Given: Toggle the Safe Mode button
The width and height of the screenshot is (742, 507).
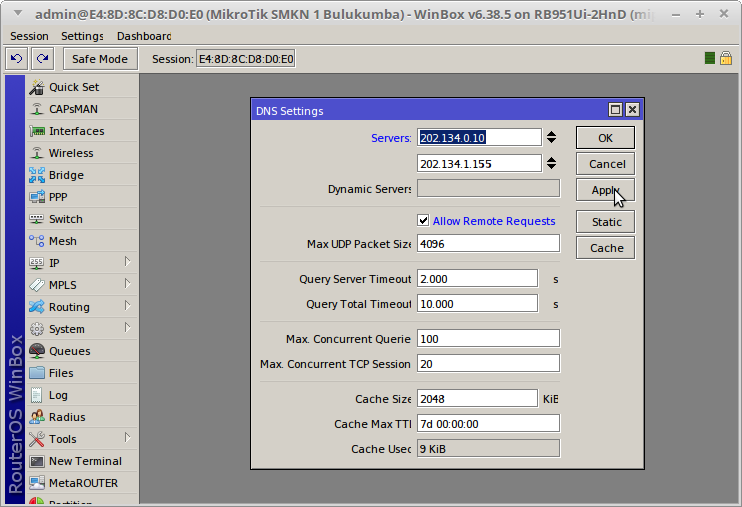Looking at the screenshot, I should coord(100,59).
